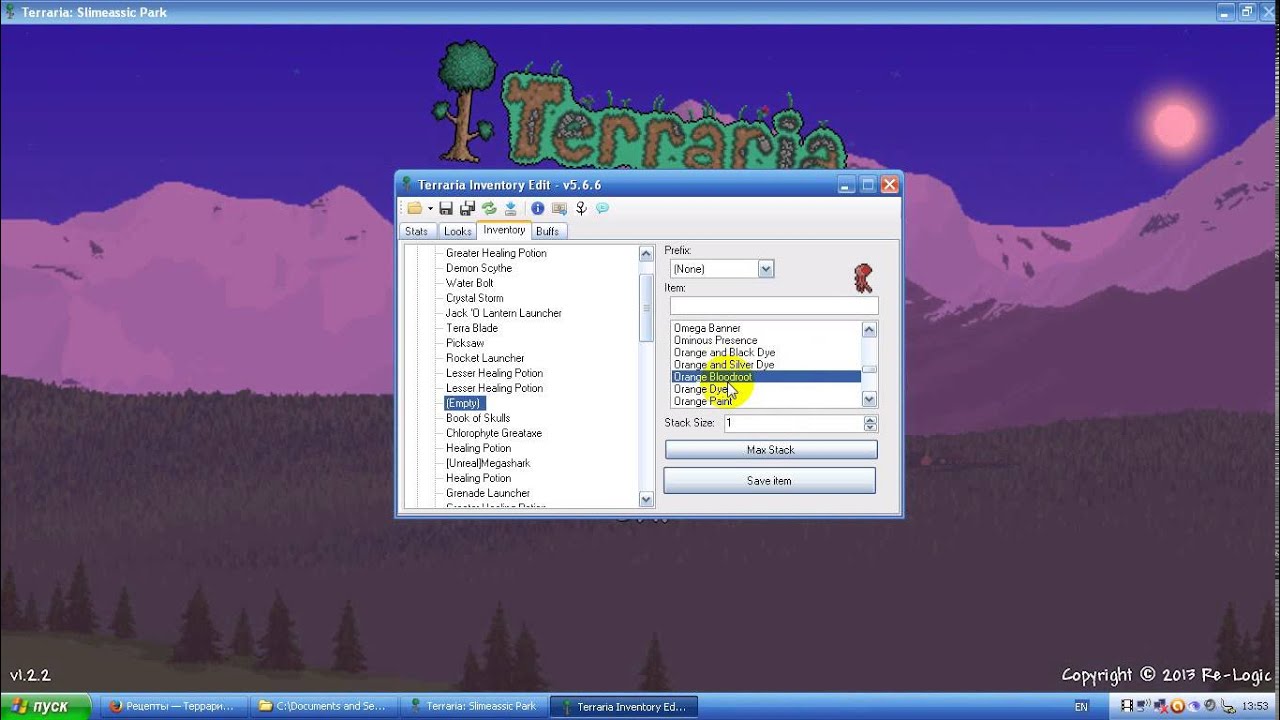
Task: Save player with single floppy icon
Action: click(446, 208)
